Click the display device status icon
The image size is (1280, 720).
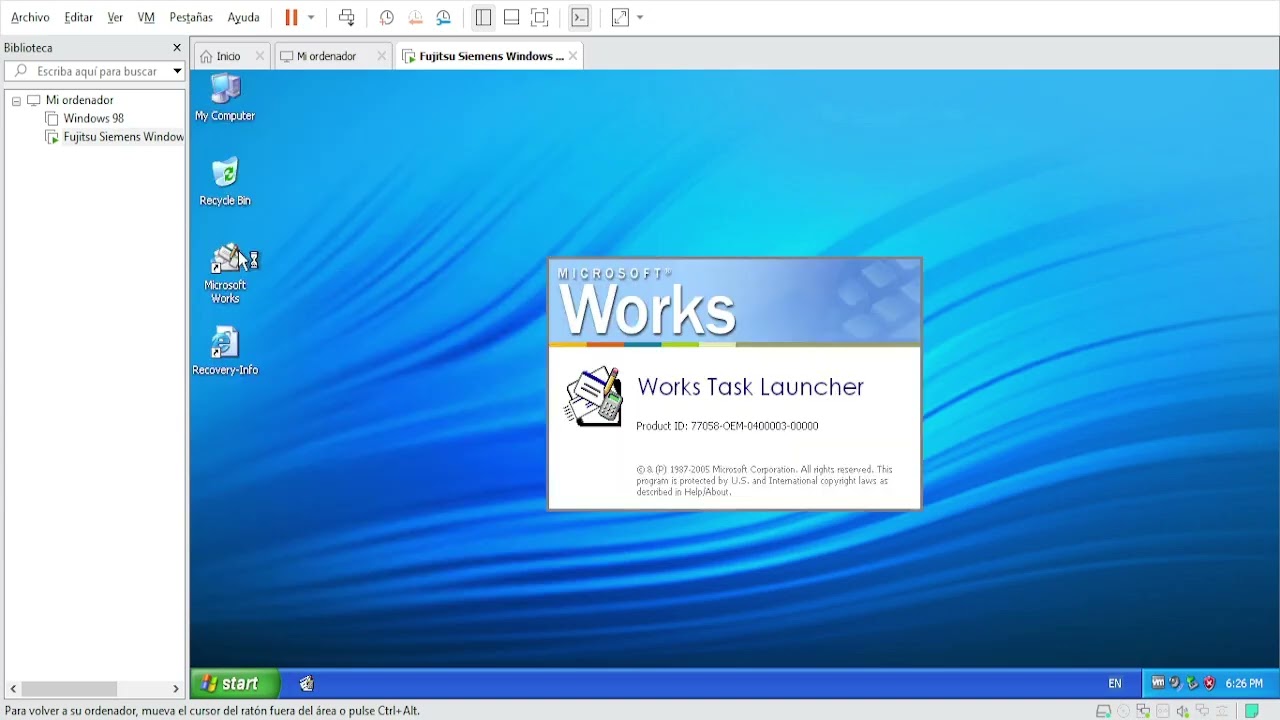point(1202,711)
